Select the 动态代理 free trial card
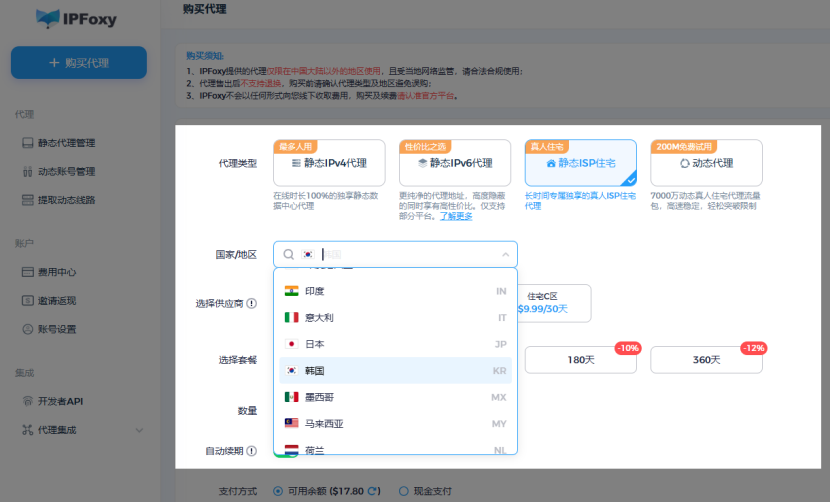Viewport: 830px width, 502px height. pyautogui.click(x=706, y=163)
